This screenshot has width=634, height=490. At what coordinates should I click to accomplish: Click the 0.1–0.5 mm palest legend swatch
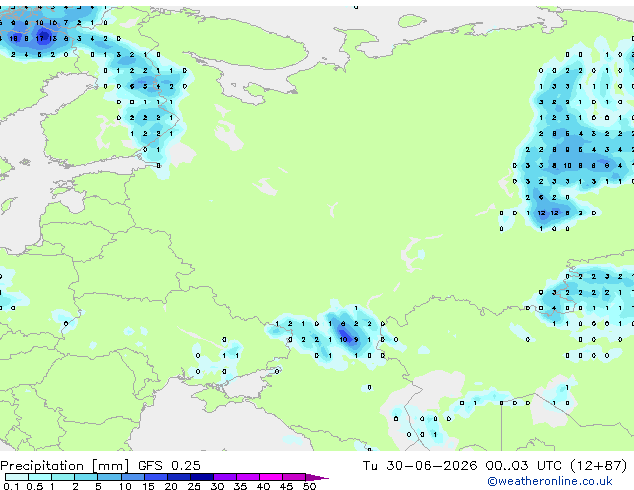coord(17,477)
